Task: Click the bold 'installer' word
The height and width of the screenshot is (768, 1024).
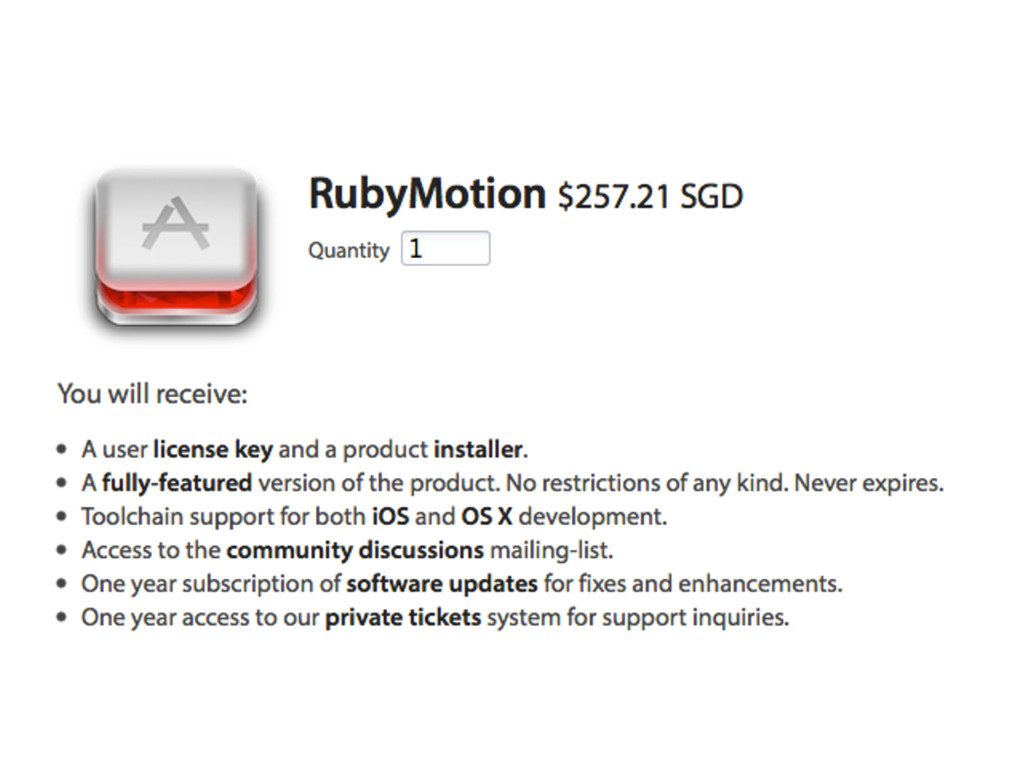Action: [x=478, y=450]
